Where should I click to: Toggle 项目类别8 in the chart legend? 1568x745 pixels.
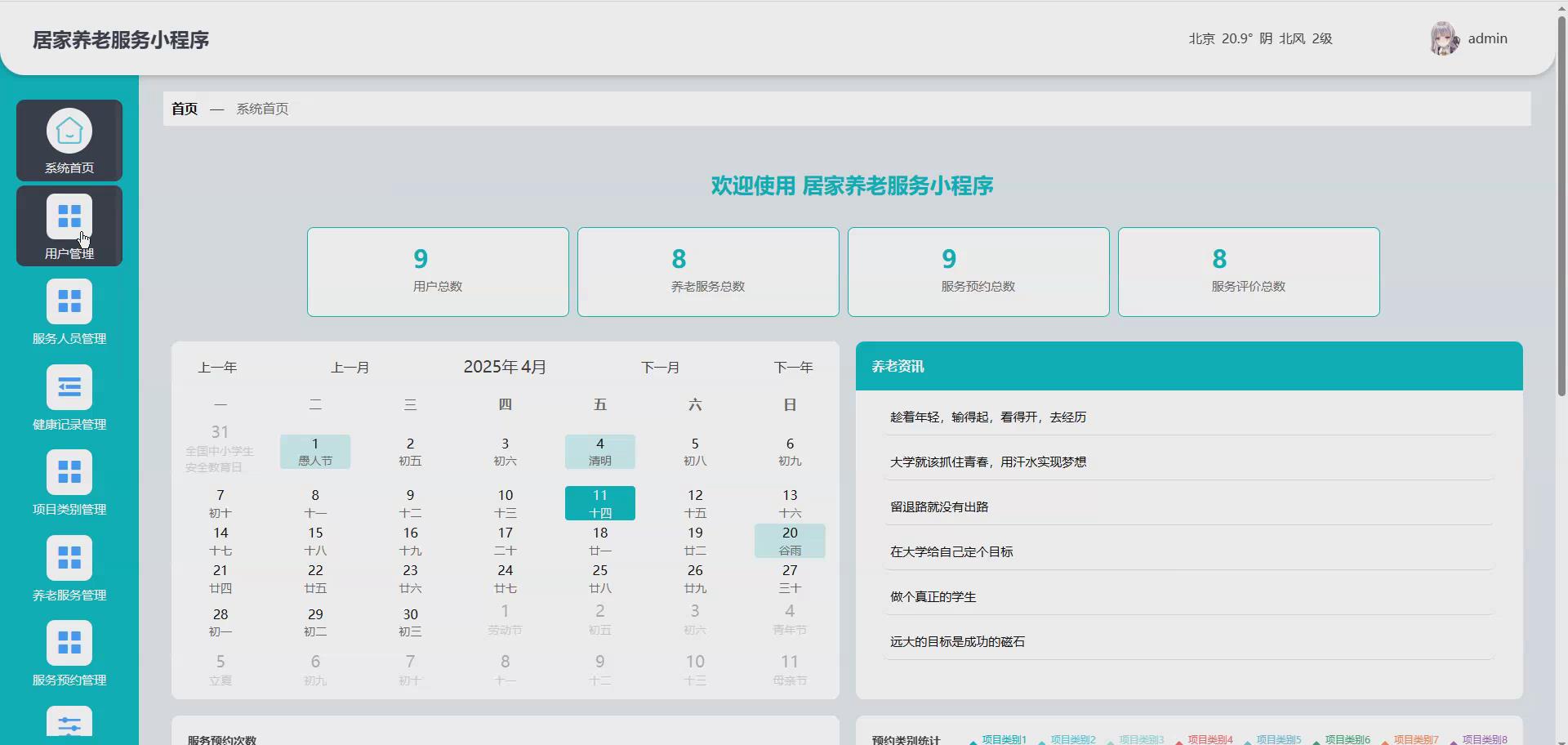1485,740
